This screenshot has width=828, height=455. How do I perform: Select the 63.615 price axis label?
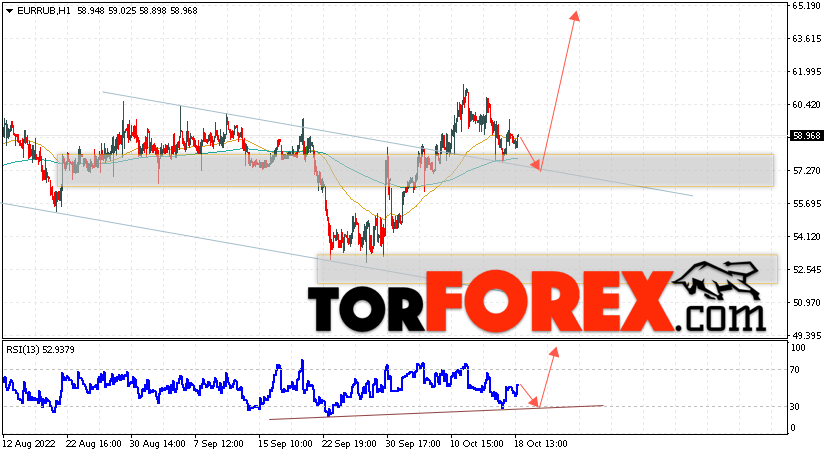(x=806, y=39)
